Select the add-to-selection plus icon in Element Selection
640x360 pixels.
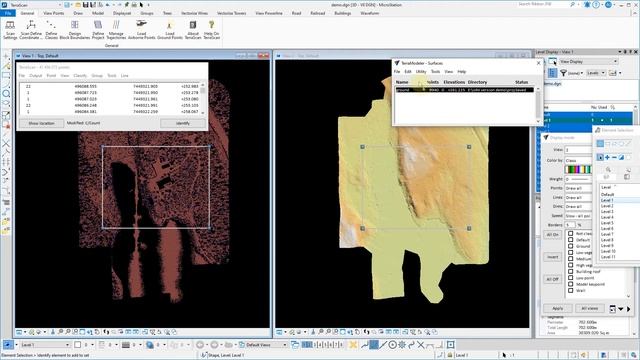tap(607, 157)
